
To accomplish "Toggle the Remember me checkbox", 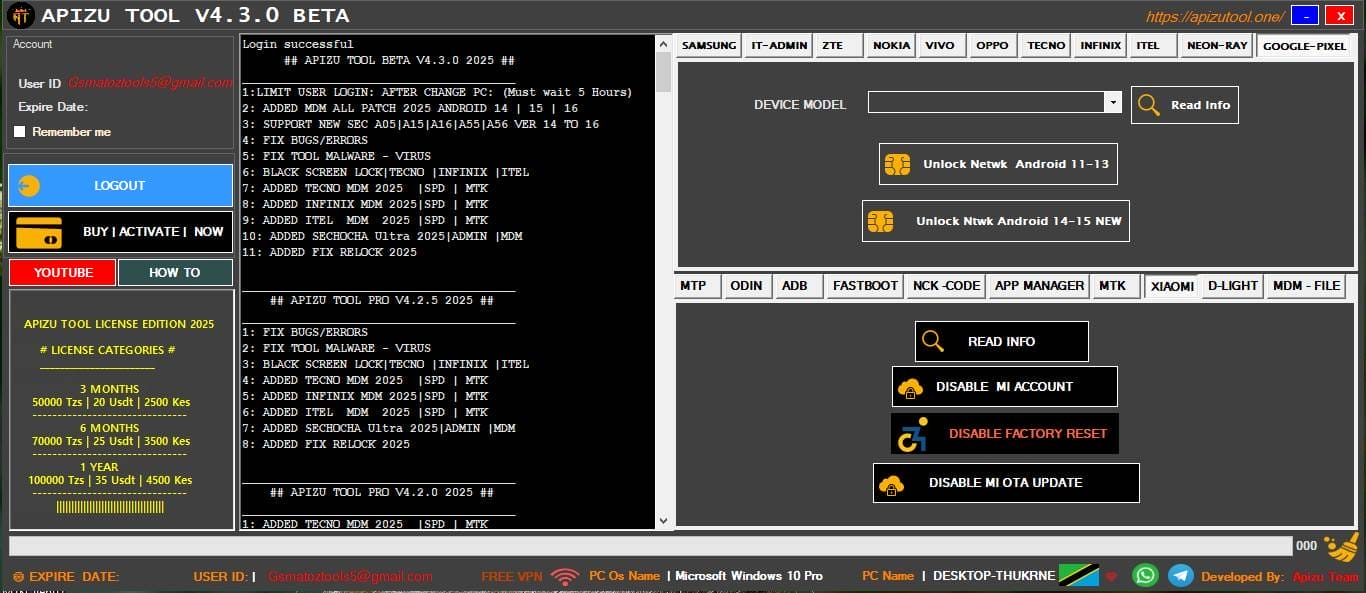I will point(19,132).
